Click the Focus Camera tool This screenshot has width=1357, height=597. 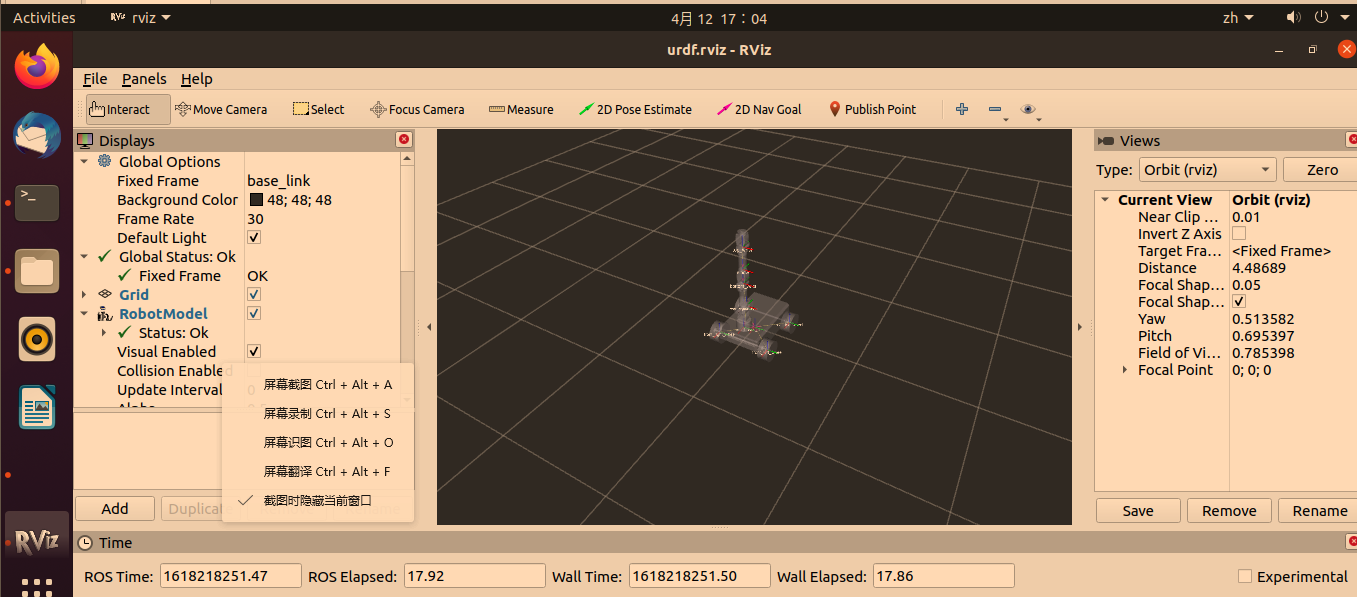tap(417, 110)
